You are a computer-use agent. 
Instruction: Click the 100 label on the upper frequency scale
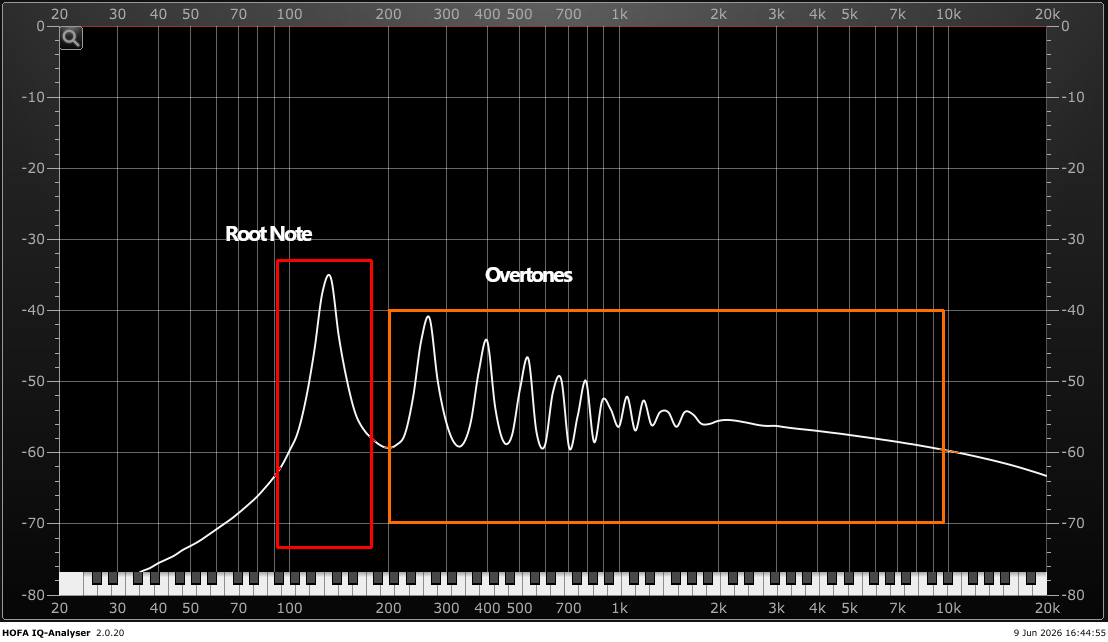[x=289, y=14]
